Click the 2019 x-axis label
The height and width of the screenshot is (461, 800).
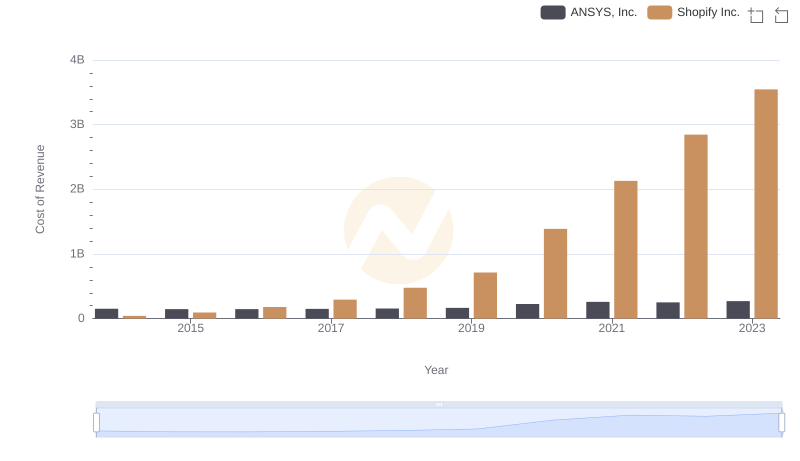pos(471,328)
